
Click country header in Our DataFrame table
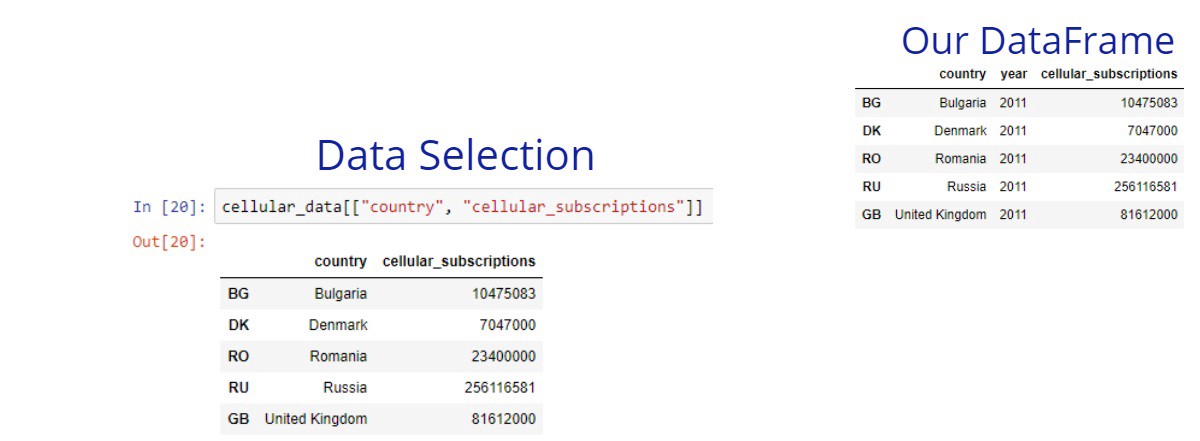point(962,74)
